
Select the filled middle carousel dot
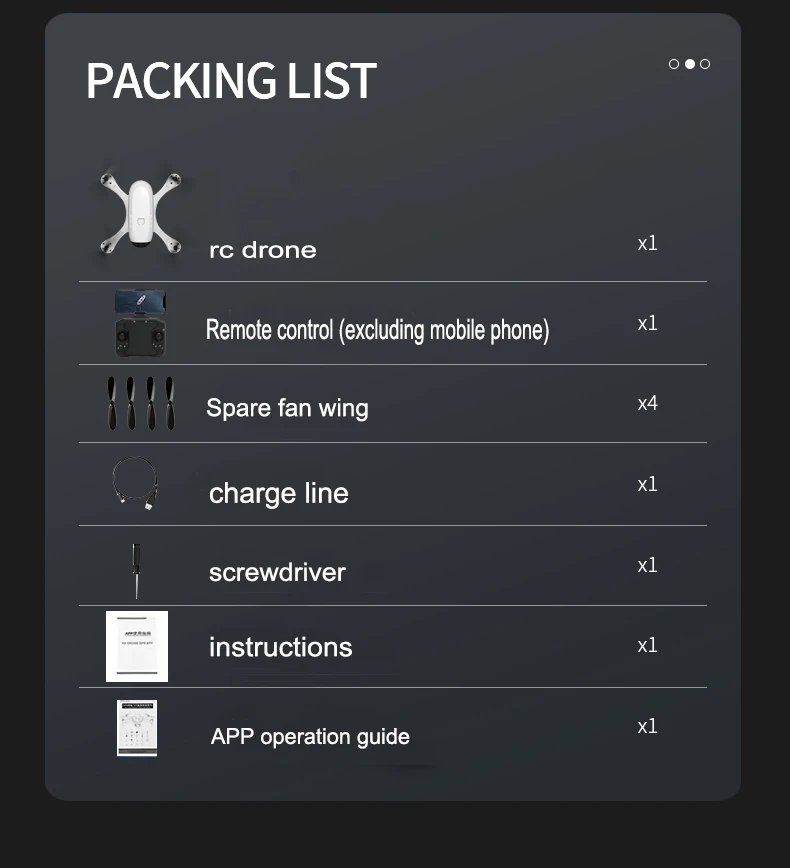pos(690,64)
